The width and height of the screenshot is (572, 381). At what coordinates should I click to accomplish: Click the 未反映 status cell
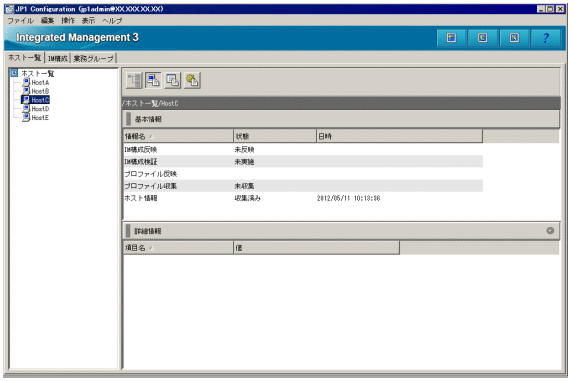point(244,150)
